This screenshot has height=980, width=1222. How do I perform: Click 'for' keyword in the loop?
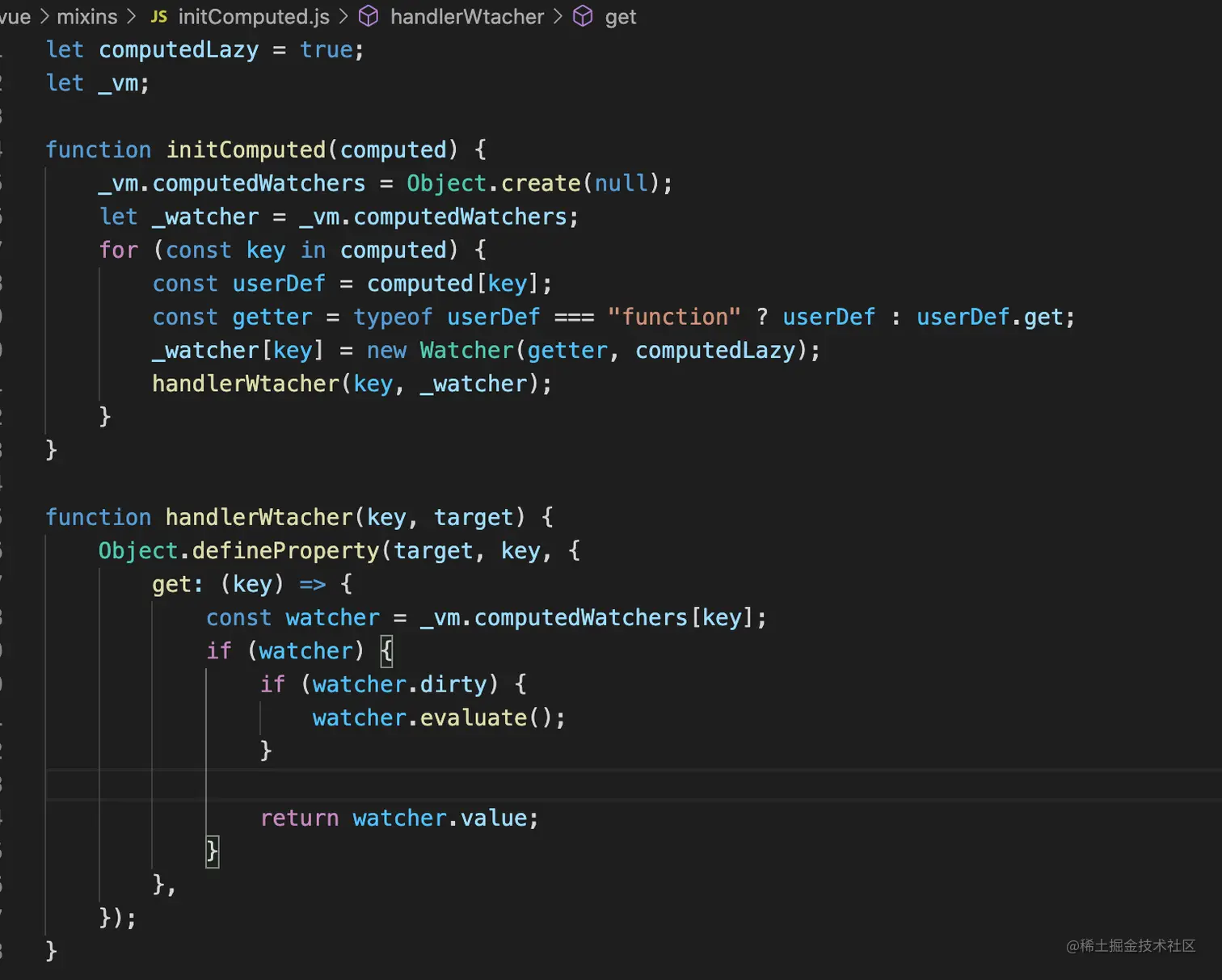(x=119, y=250)
